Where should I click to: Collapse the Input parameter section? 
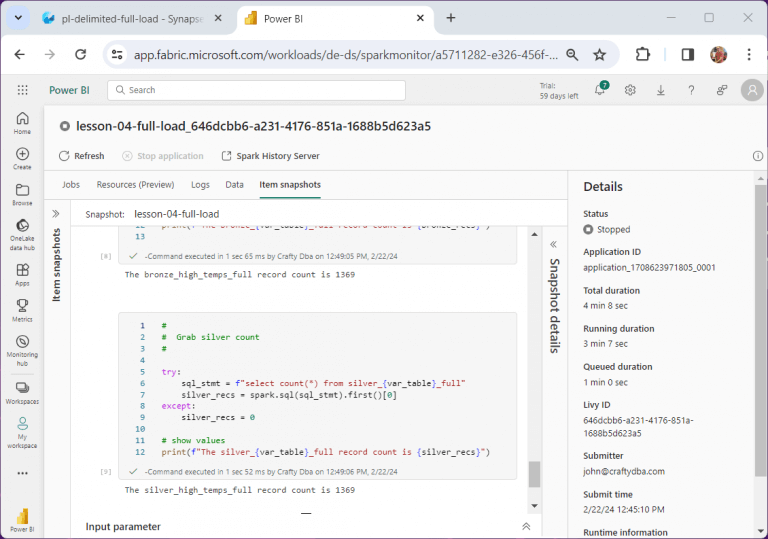pos(526,526)
